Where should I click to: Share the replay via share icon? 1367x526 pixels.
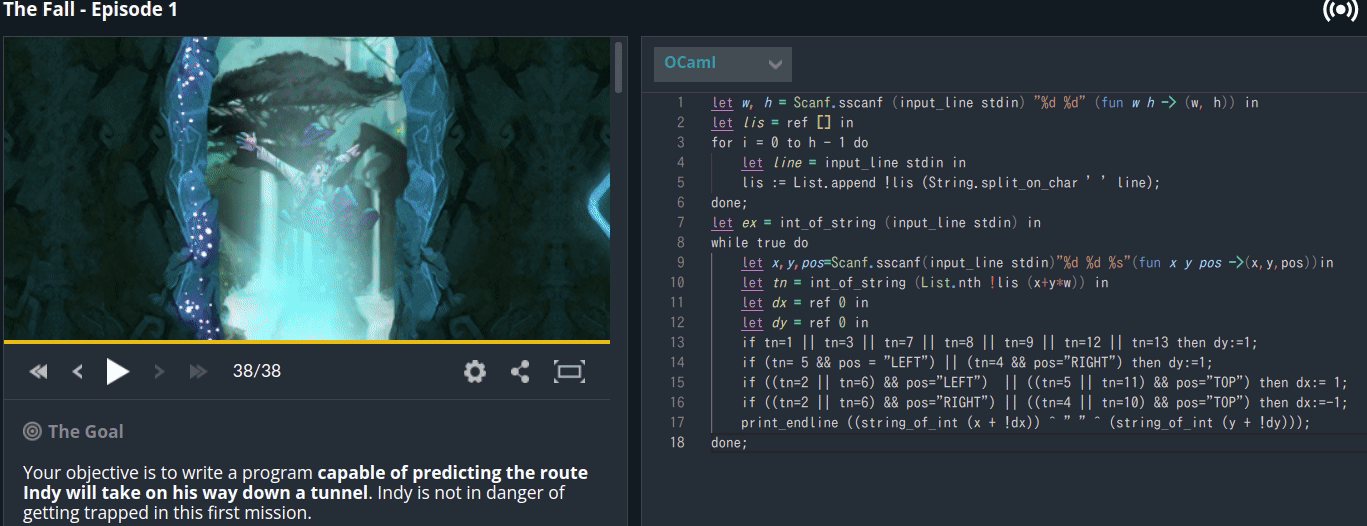520,372
